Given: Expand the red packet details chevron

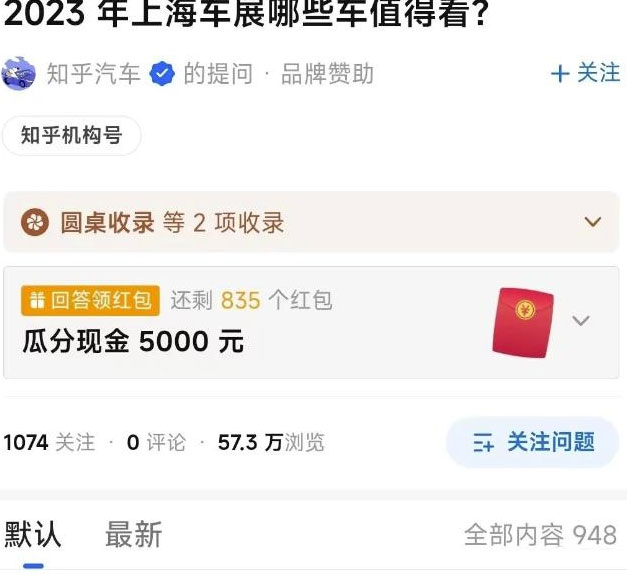Looking at the screenshot, I should (581, 320).
